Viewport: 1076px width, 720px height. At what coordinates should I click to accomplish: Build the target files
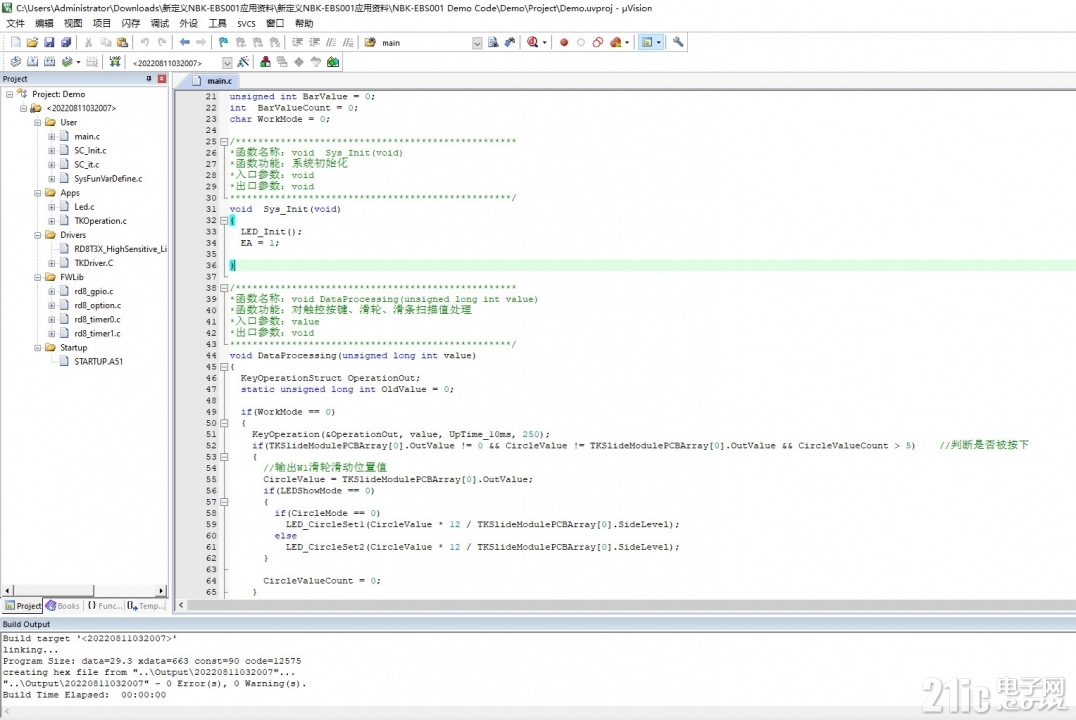32,62
